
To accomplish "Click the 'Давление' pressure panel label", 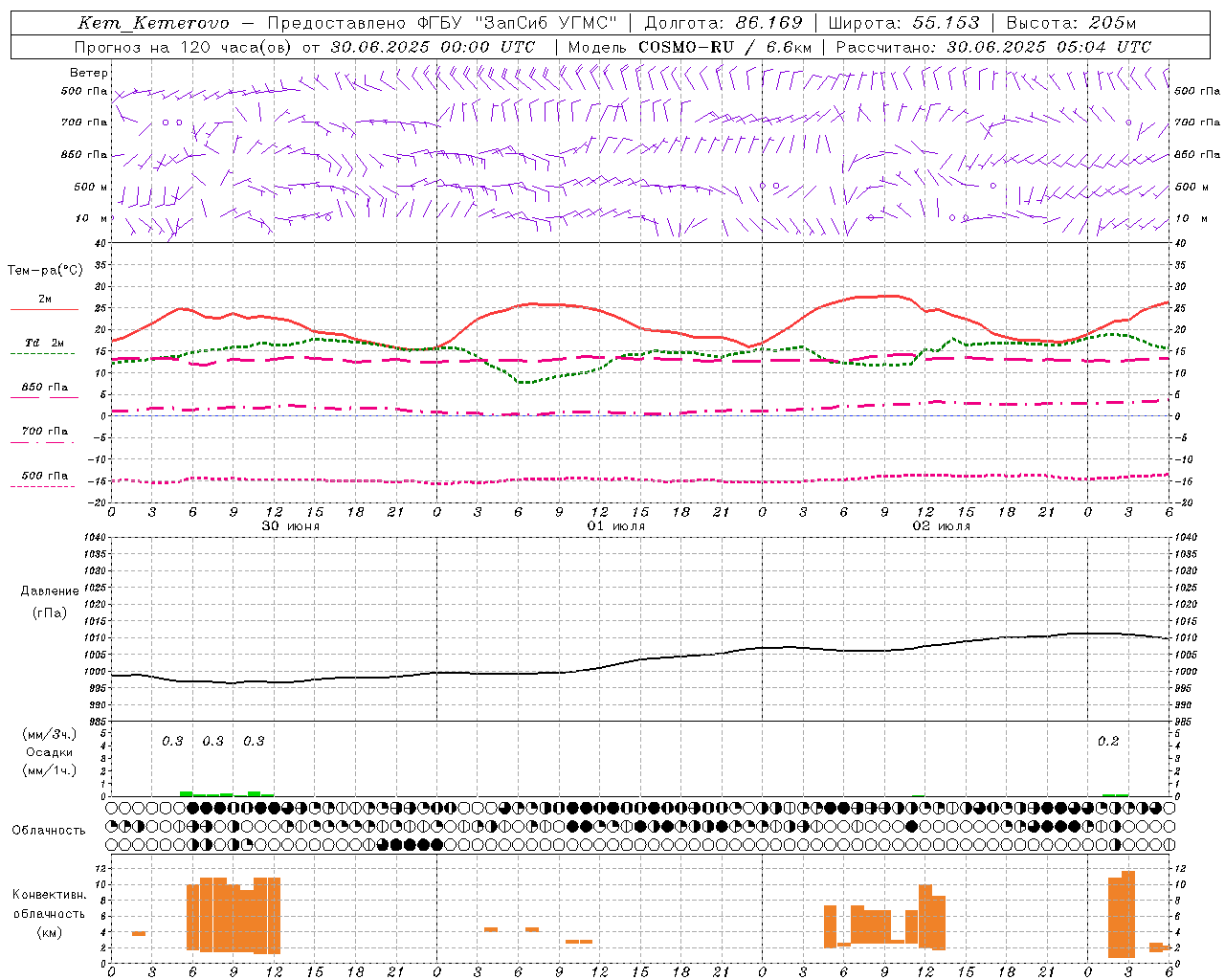I will 49,590.
